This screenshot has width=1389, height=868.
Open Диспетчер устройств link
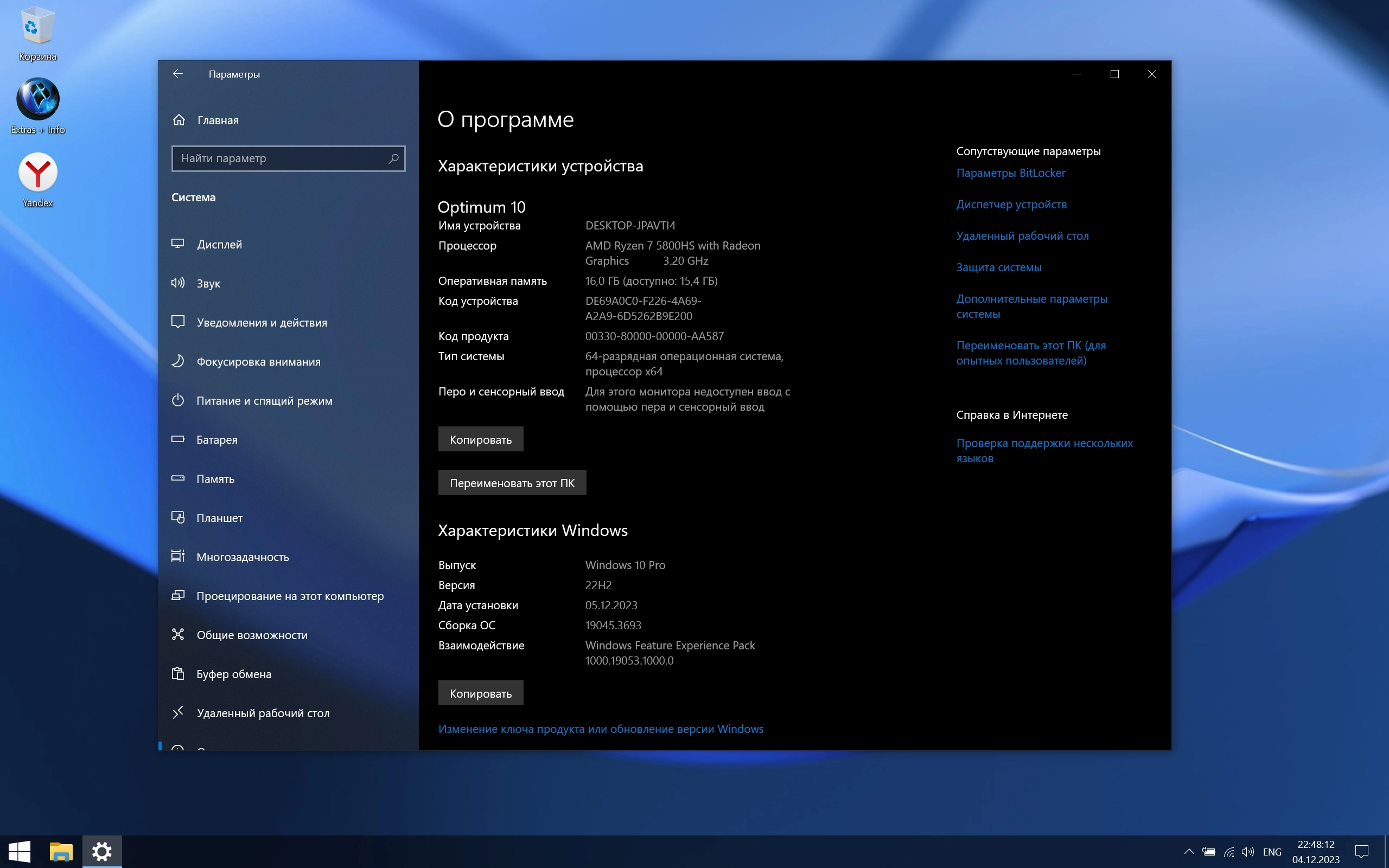1011,205
